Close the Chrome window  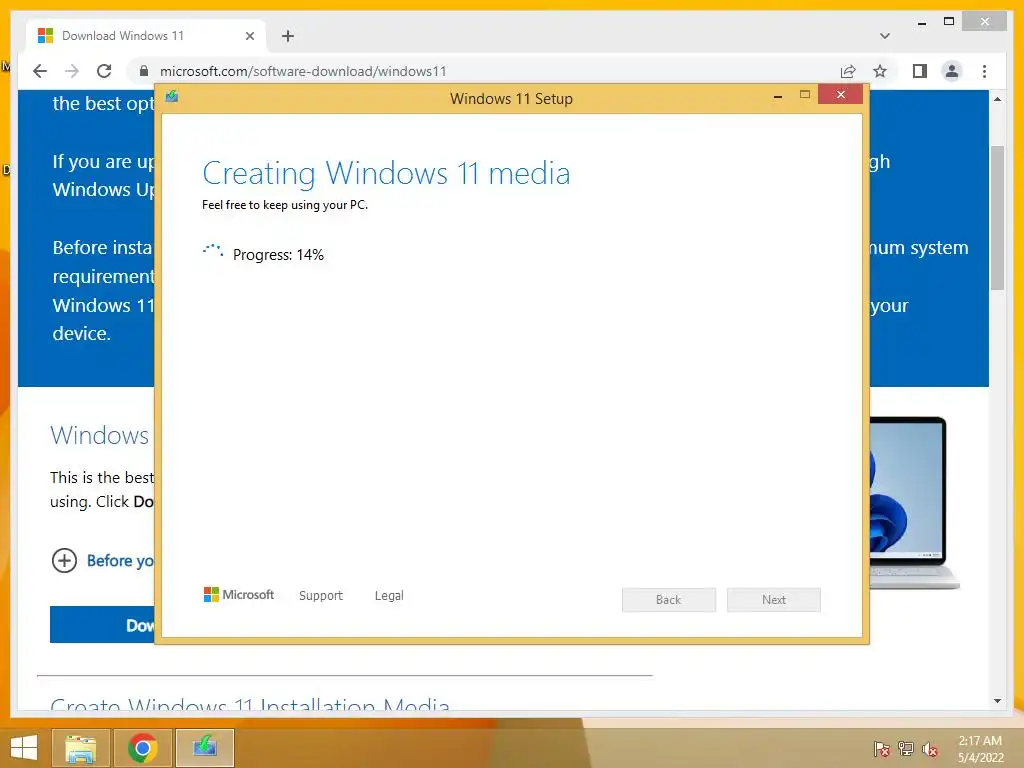[x=985, y=22]
